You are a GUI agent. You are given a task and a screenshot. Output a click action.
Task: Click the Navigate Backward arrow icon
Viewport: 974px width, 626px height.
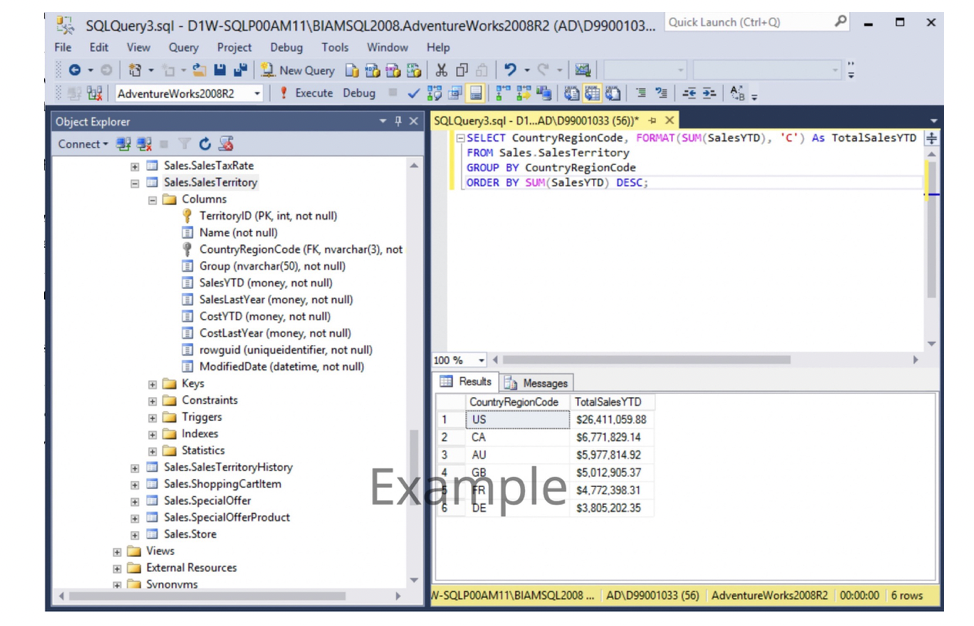point(75,70)
